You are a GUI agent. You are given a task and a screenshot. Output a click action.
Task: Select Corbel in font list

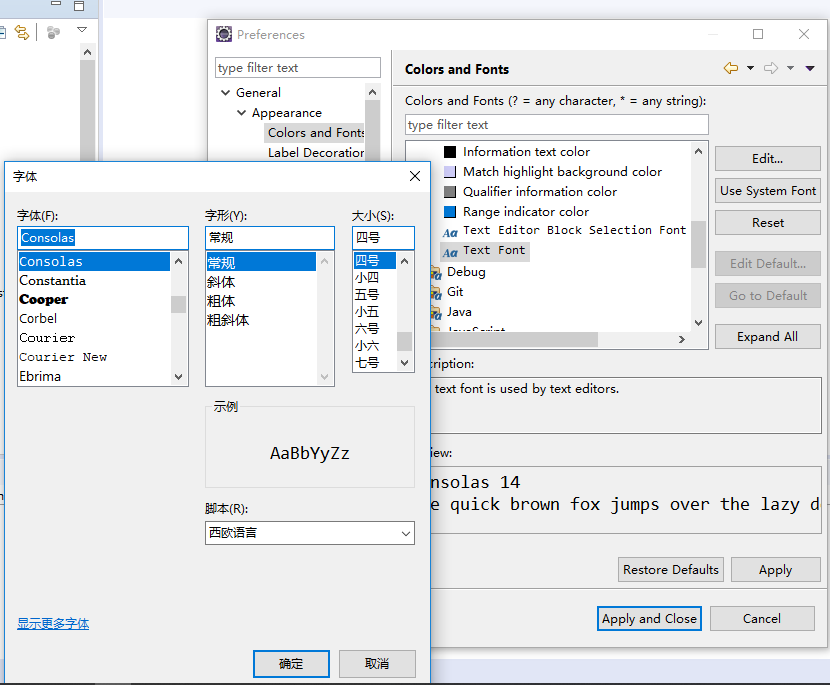[38, 319]
